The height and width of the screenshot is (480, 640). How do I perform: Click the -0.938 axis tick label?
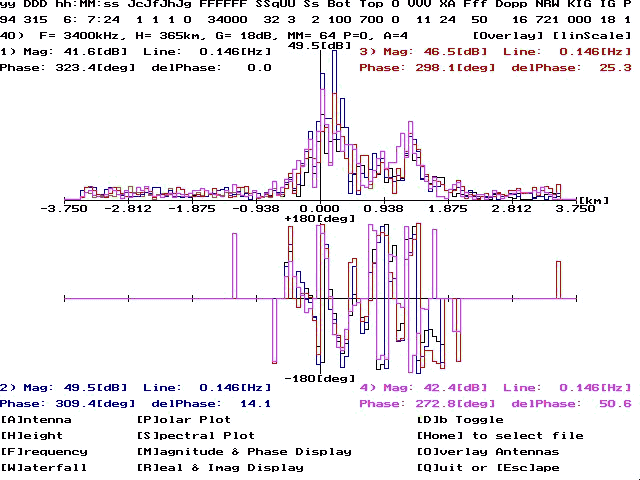coord(256,209)
